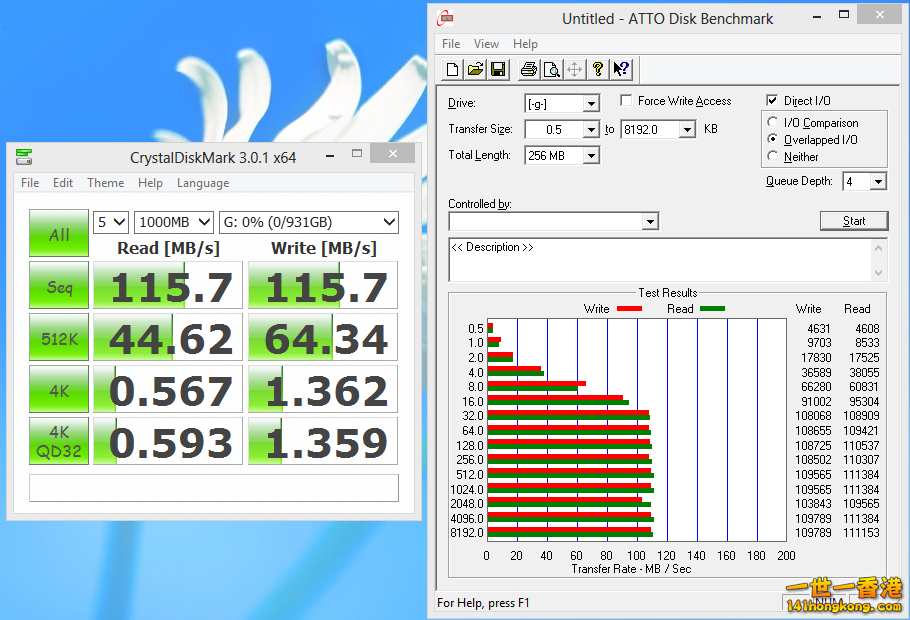Print results using ATTO printer icon
910x620 pixels.
pyautogui.click(x=528, y=70)
